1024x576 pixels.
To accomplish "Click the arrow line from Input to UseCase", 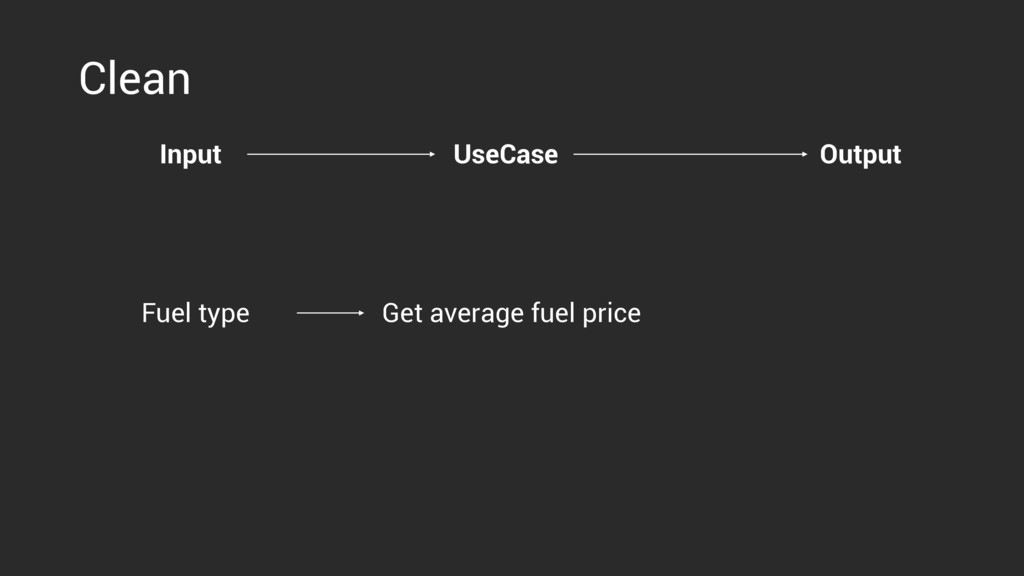I will coord(341,154).
